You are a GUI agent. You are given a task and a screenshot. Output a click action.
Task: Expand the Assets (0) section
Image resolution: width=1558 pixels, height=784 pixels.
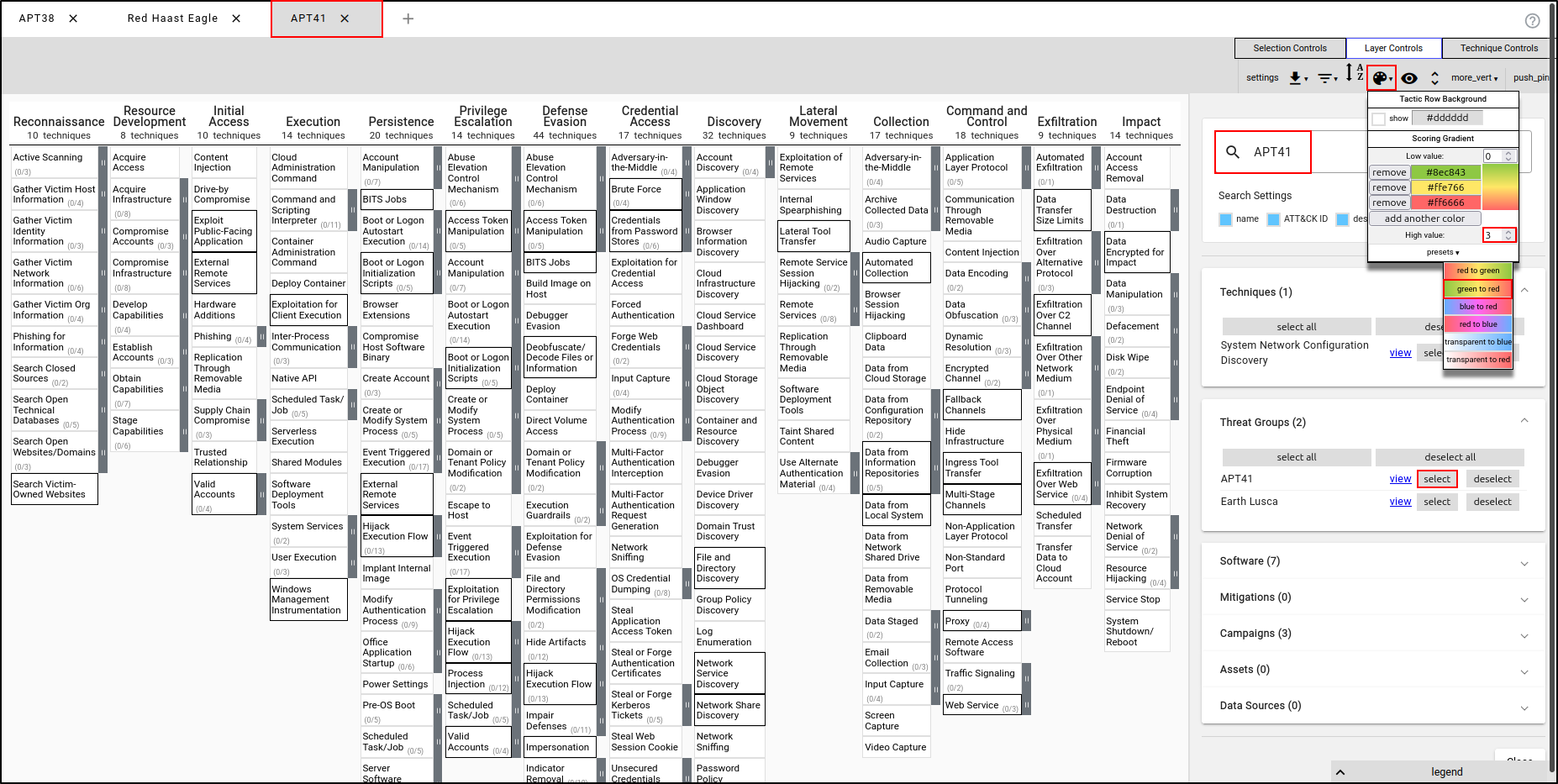point(1524,672)
